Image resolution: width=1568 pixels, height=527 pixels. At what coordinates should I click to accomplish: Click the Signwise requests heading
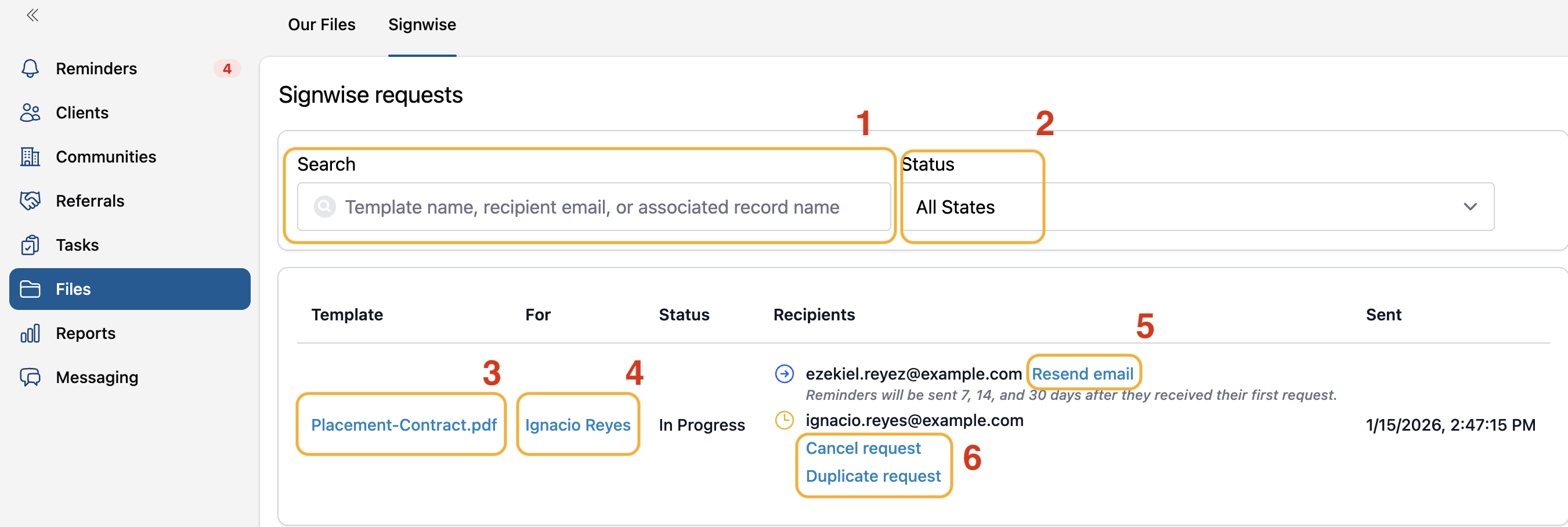370,95
